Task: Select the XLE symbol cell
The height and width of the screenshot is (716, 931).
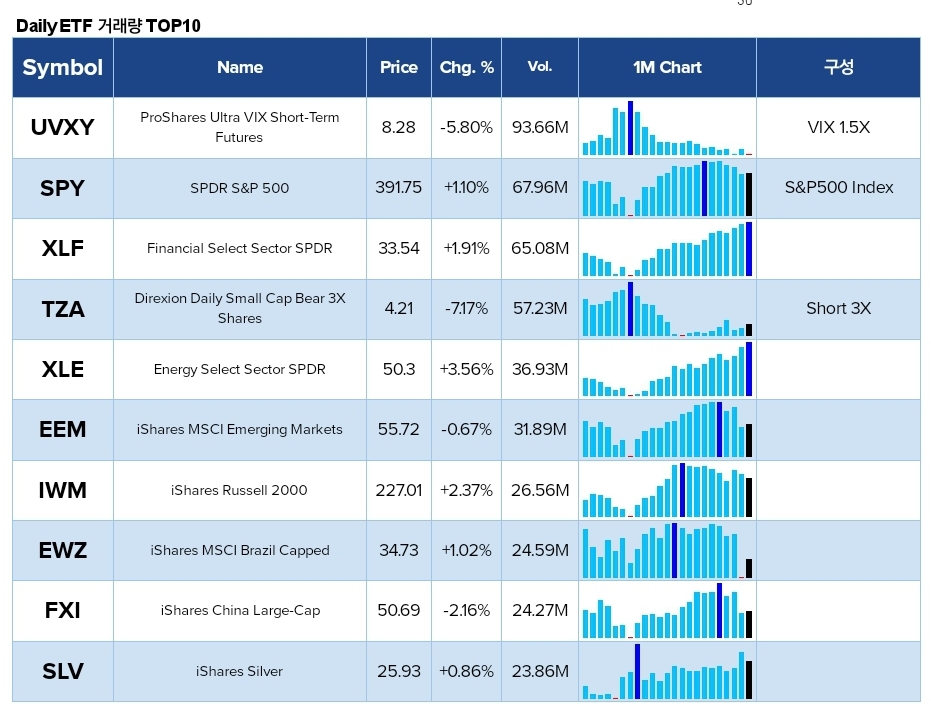Action: click(x=62, y=369)
